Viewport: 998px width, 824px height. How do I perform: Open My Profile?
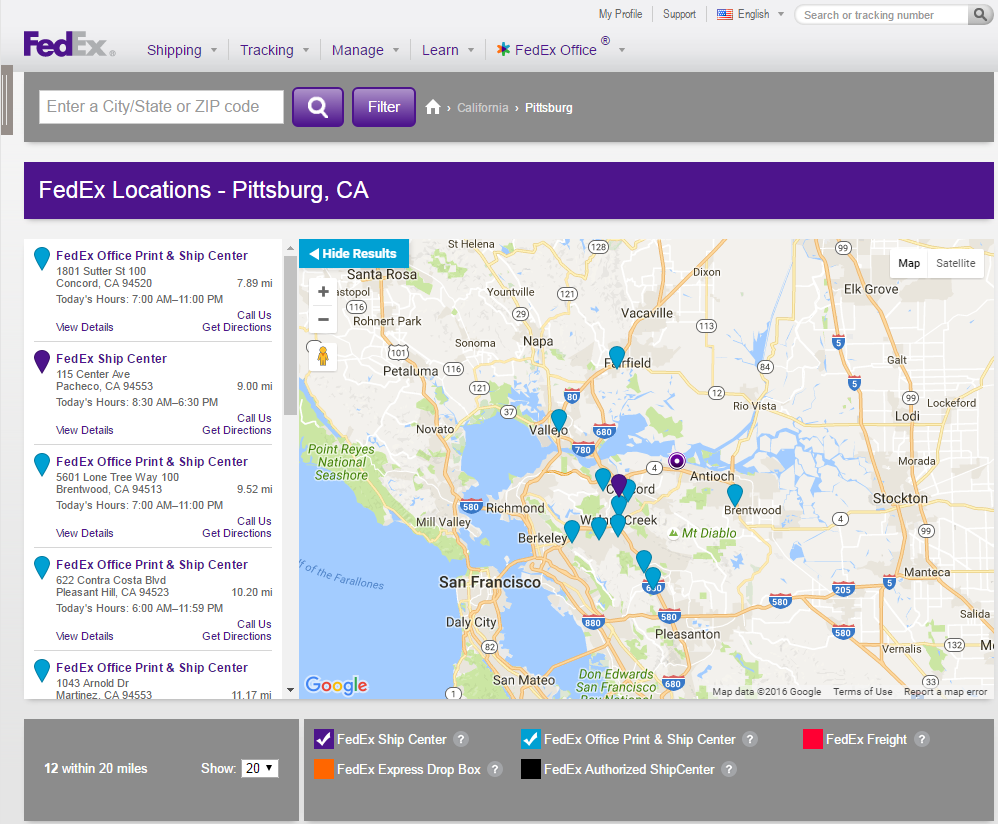point(621,14)
